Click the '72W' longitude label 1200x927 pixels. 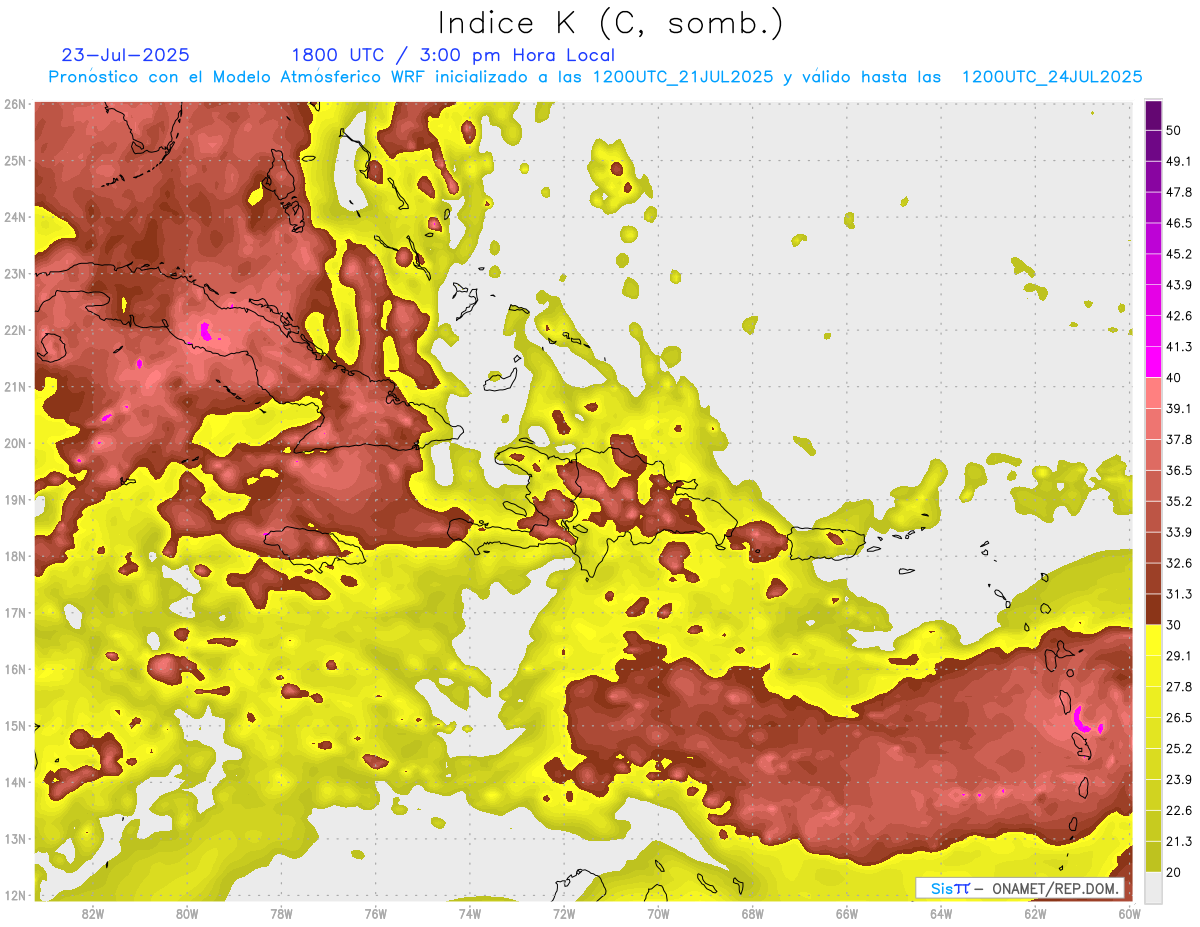click(x=564, y=914)
